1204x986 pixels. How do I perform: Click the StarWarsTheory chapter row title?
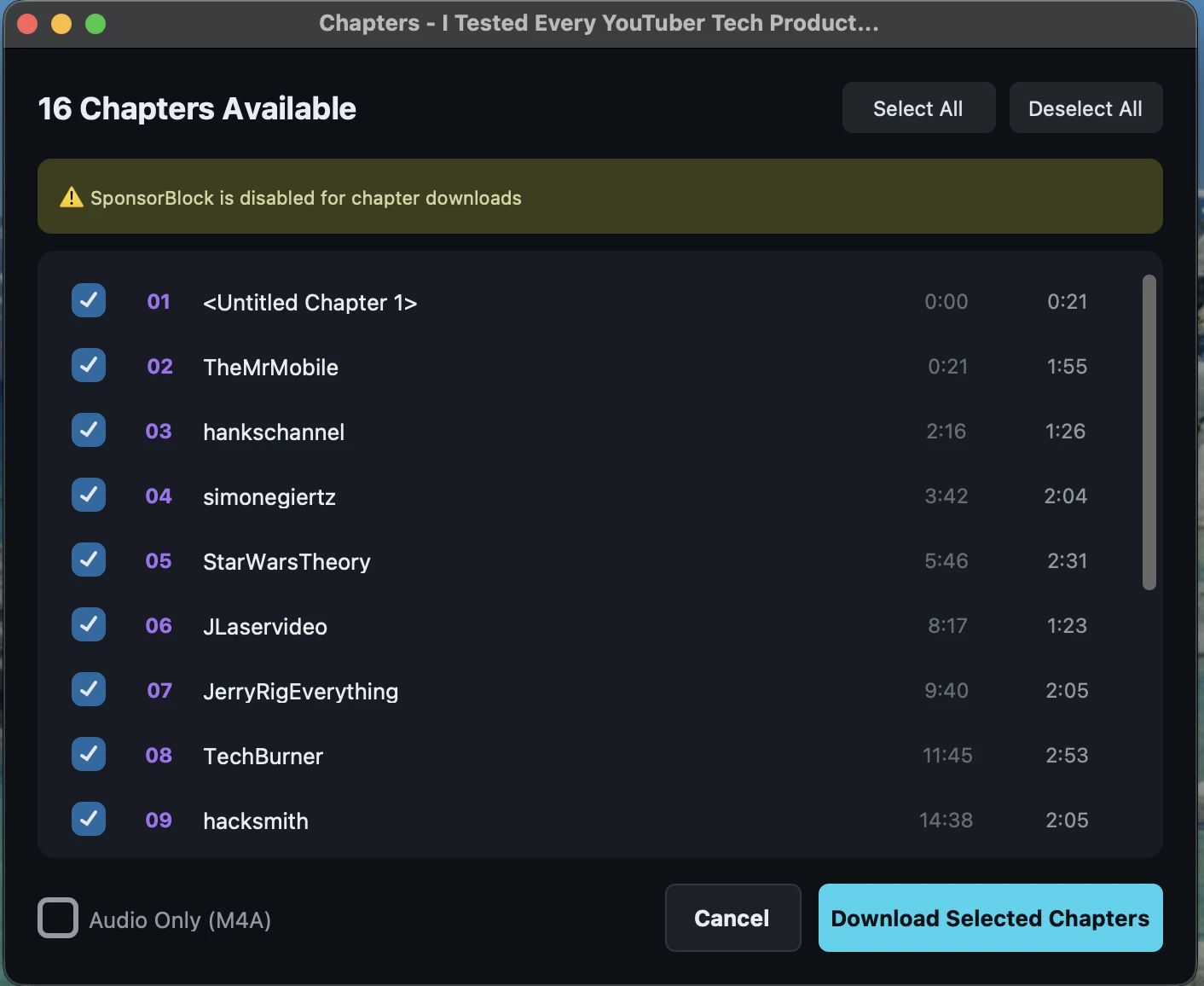click(x=287, y=561)
